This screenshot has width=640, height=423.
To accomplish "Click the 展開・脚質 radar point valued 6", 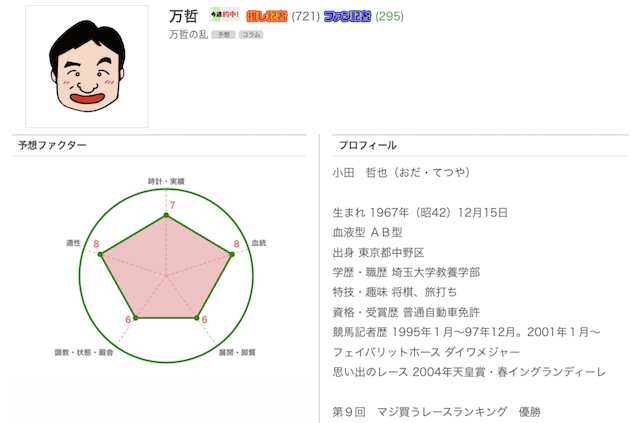I will point(196,318).
